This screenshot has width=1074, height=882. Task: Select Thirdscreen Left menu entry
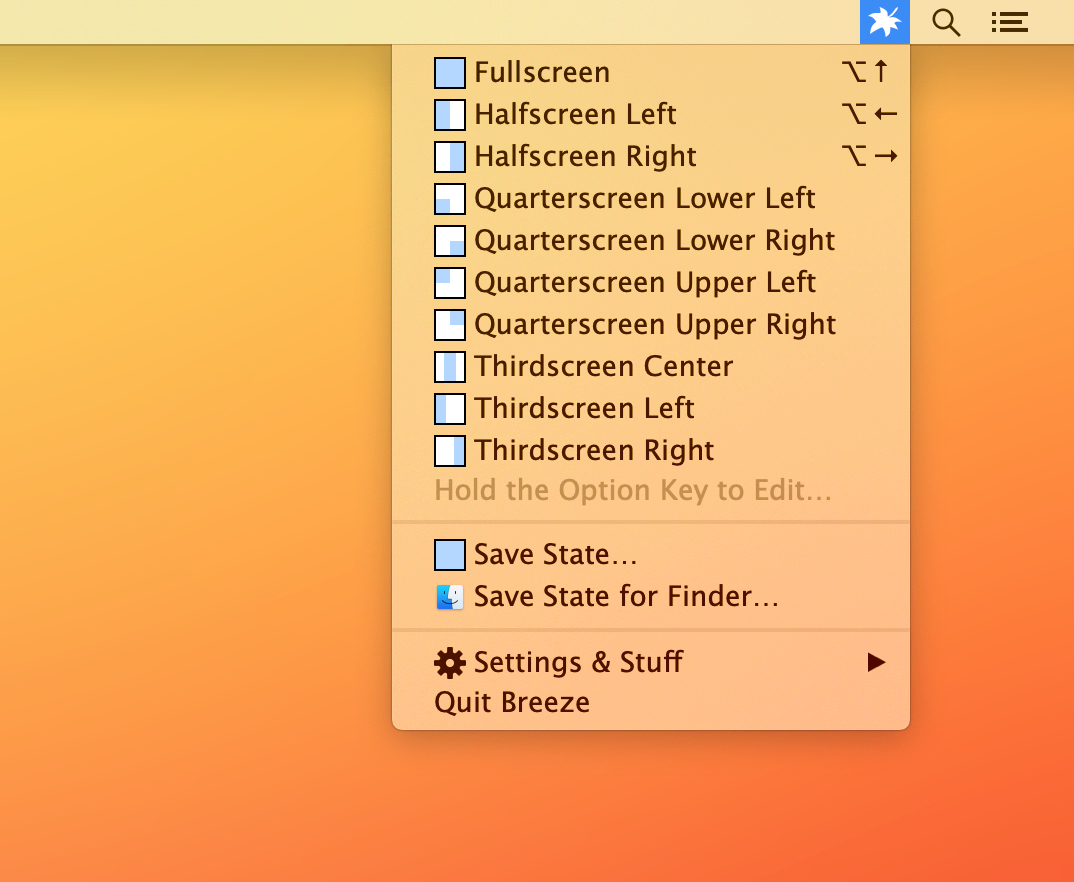(x=584, y=409)
